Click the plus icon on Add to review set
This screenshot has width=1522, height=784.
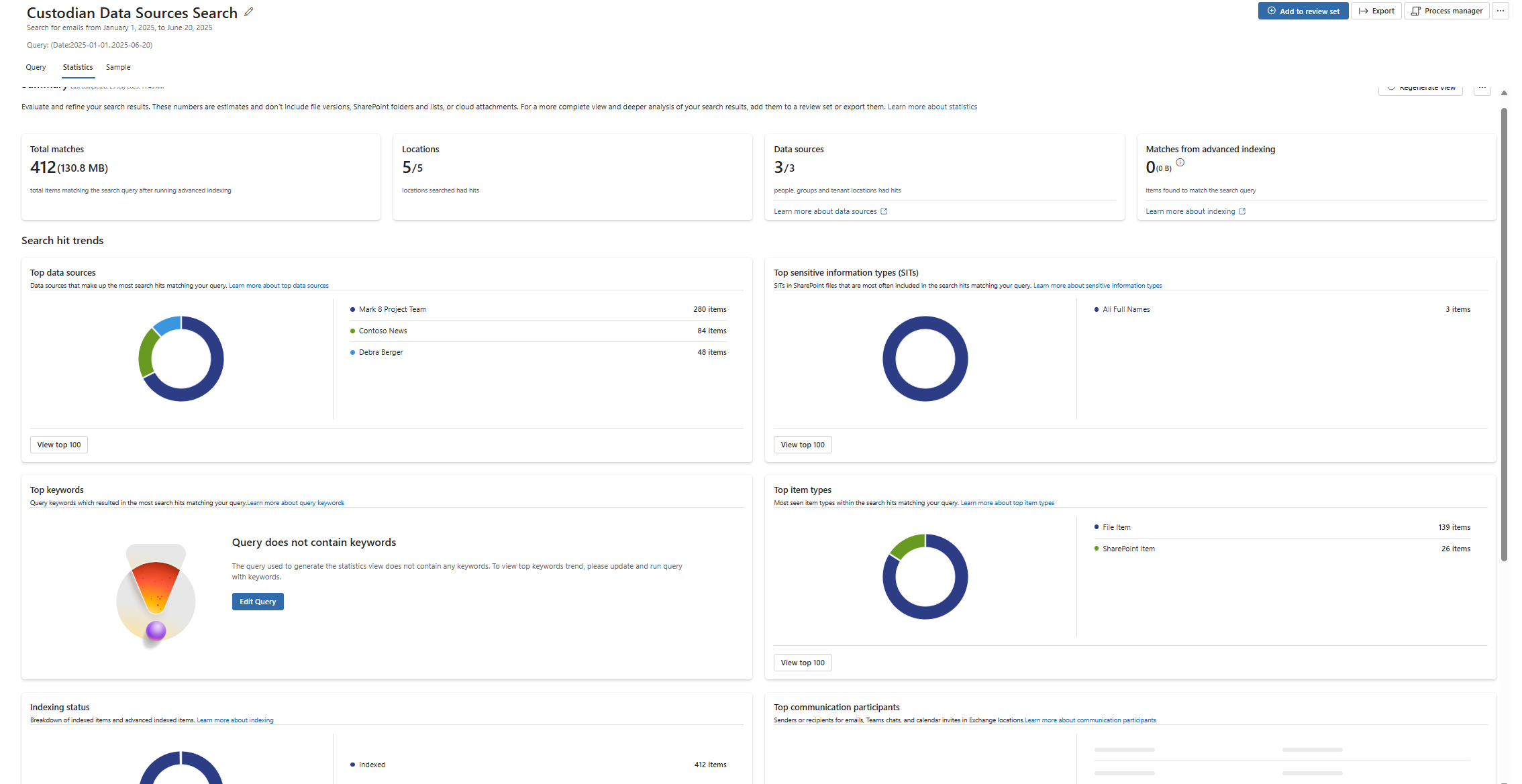[x=1271, y=11]
